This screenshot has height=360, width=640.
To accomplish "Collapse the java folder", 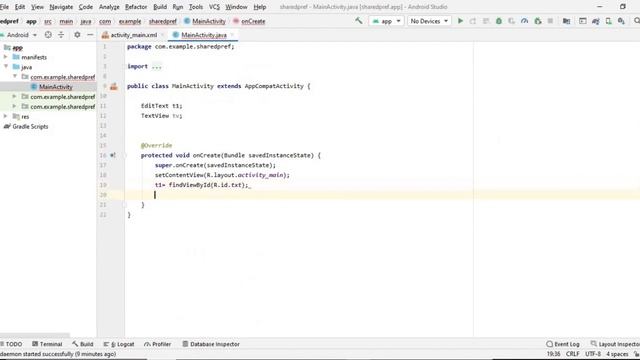I will 6,67.
